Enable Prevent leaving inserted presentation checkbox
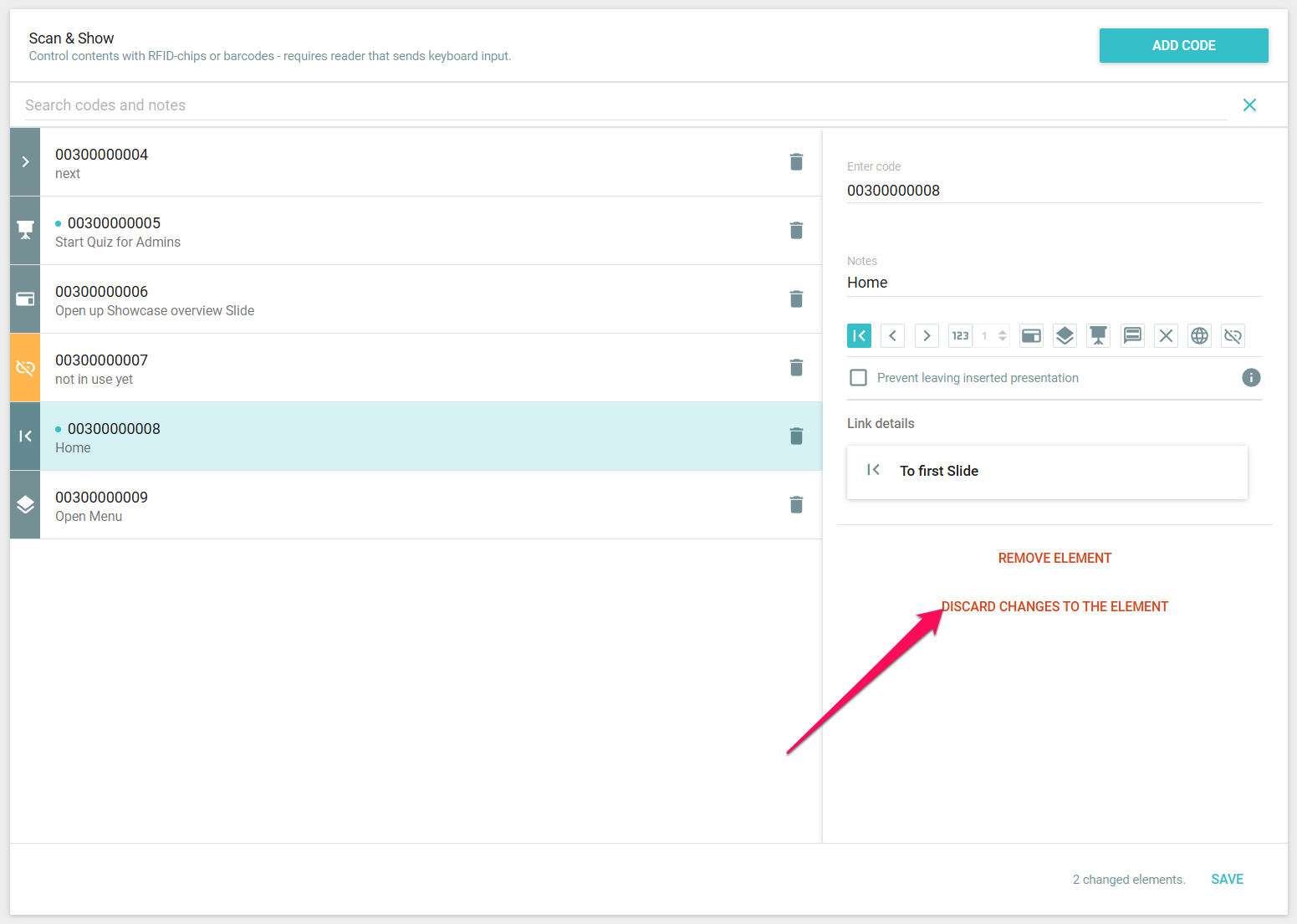This screenshot has width=1297, height=924. pyautogui.click(x=858, y=378)
